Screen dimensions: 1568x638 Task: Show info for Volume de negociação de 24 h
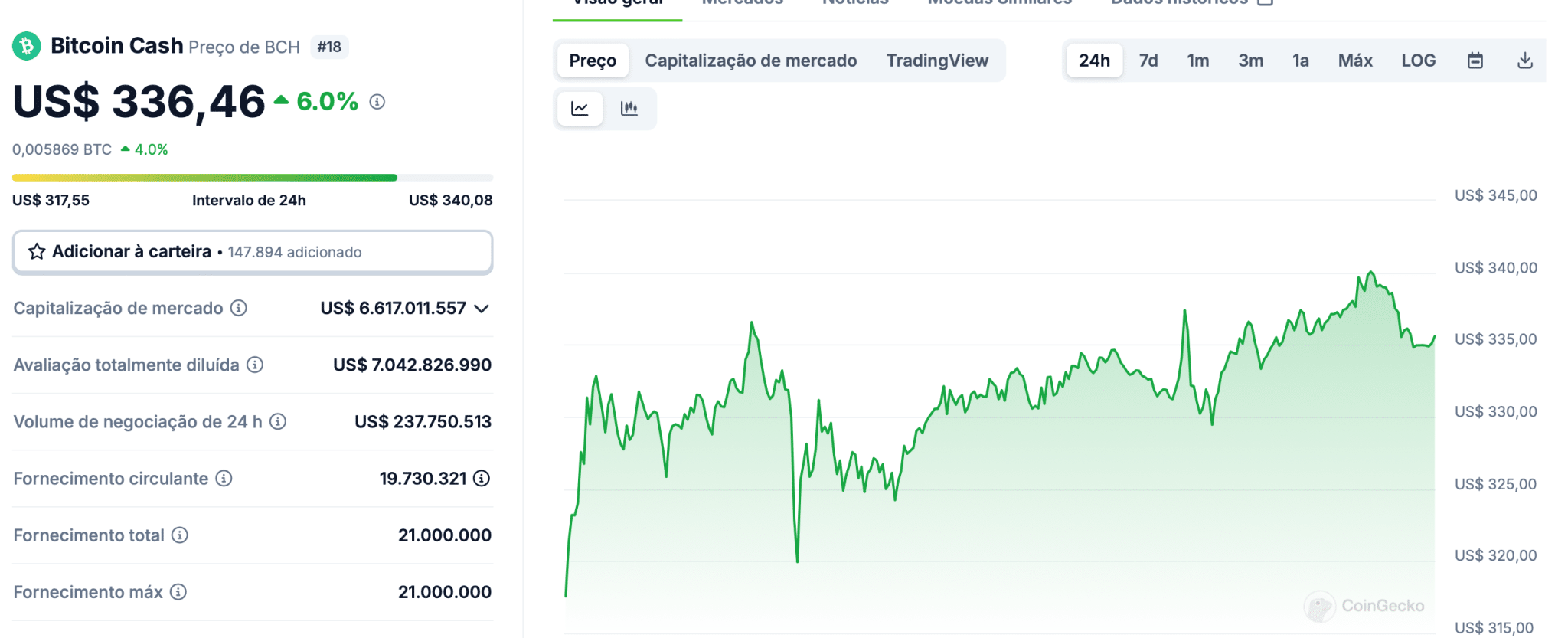coord(279,421)
